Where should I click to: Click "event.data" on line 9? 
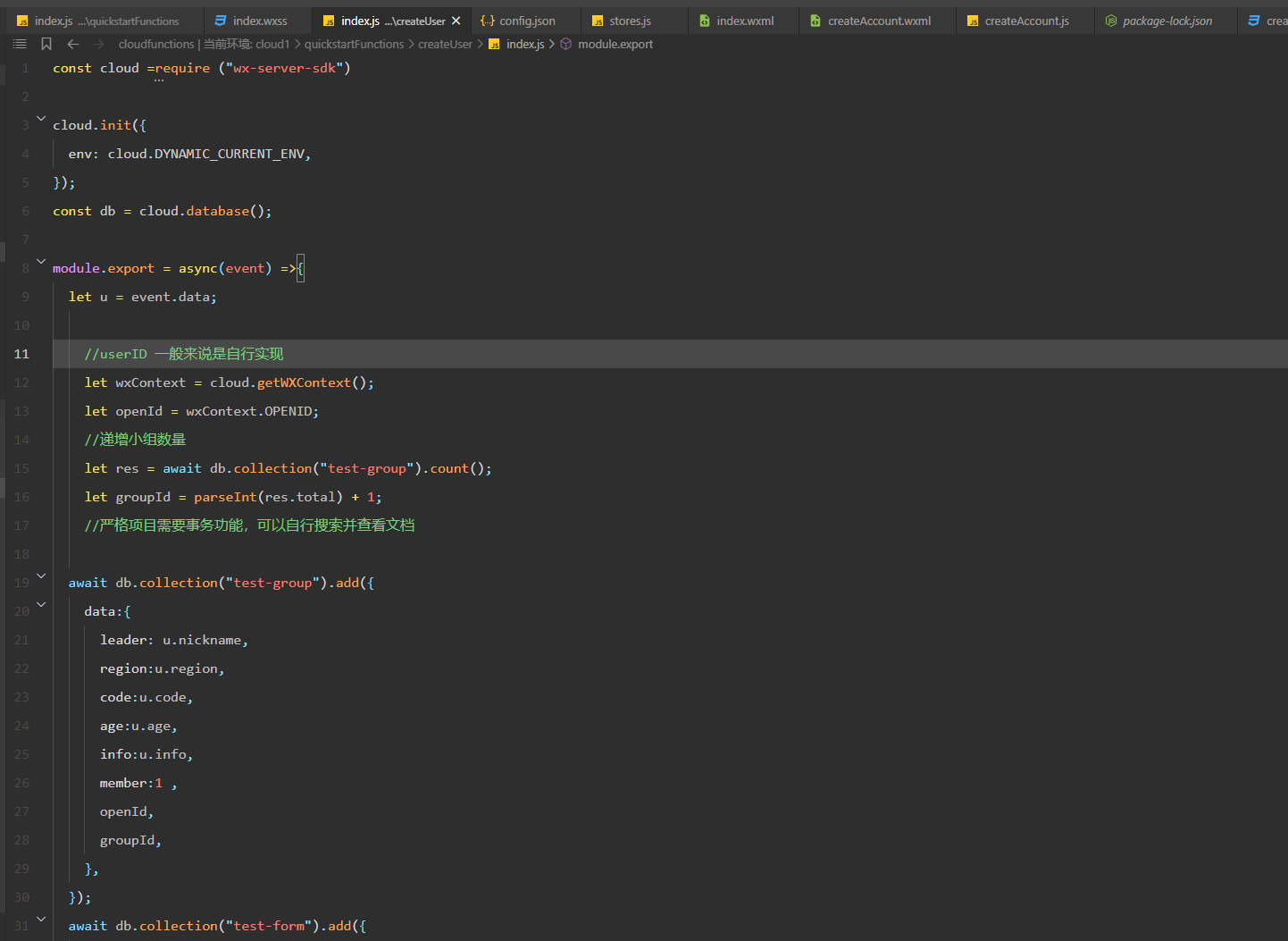point(171,297)
